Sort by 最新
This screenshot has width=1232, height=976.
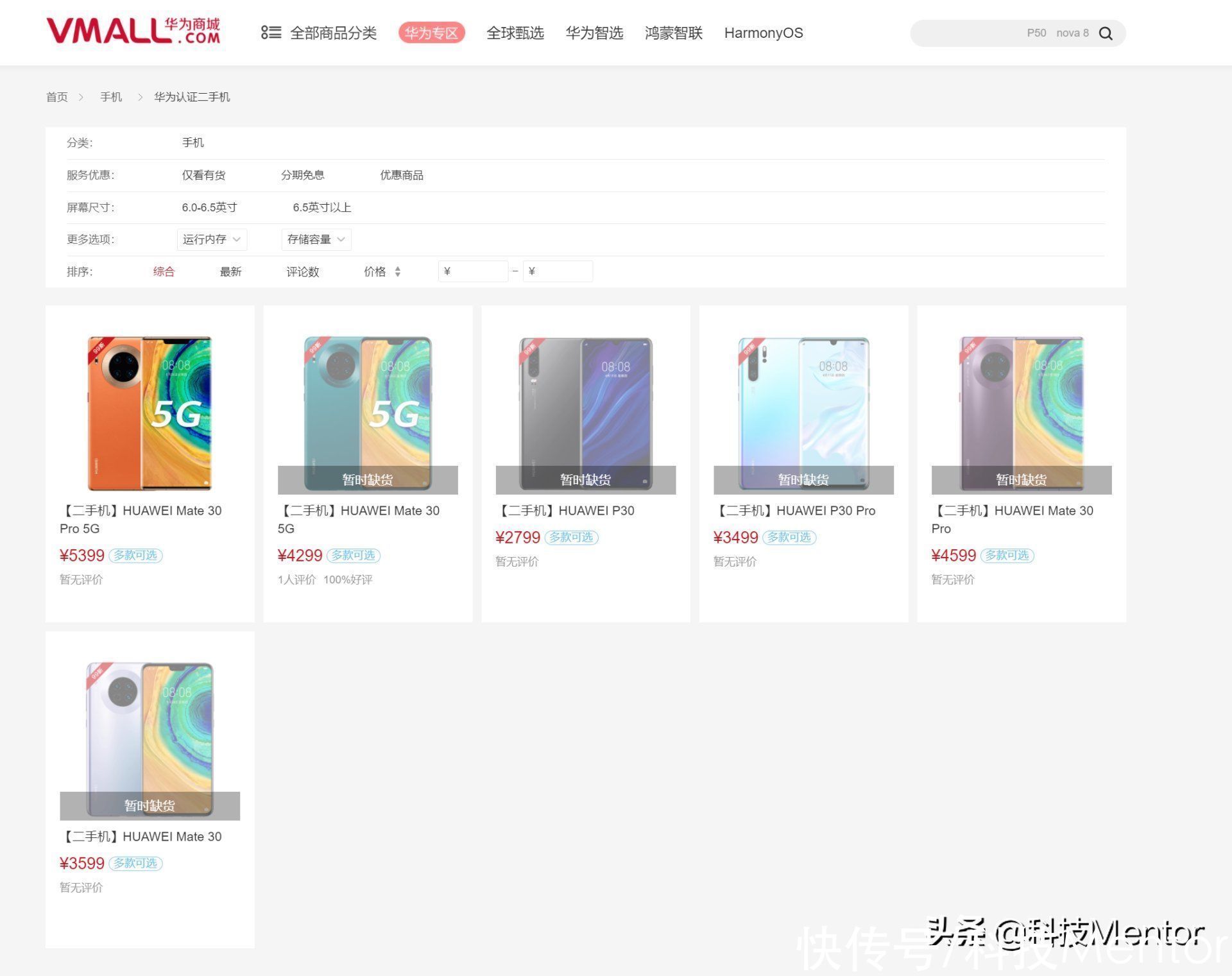point(230,271)
